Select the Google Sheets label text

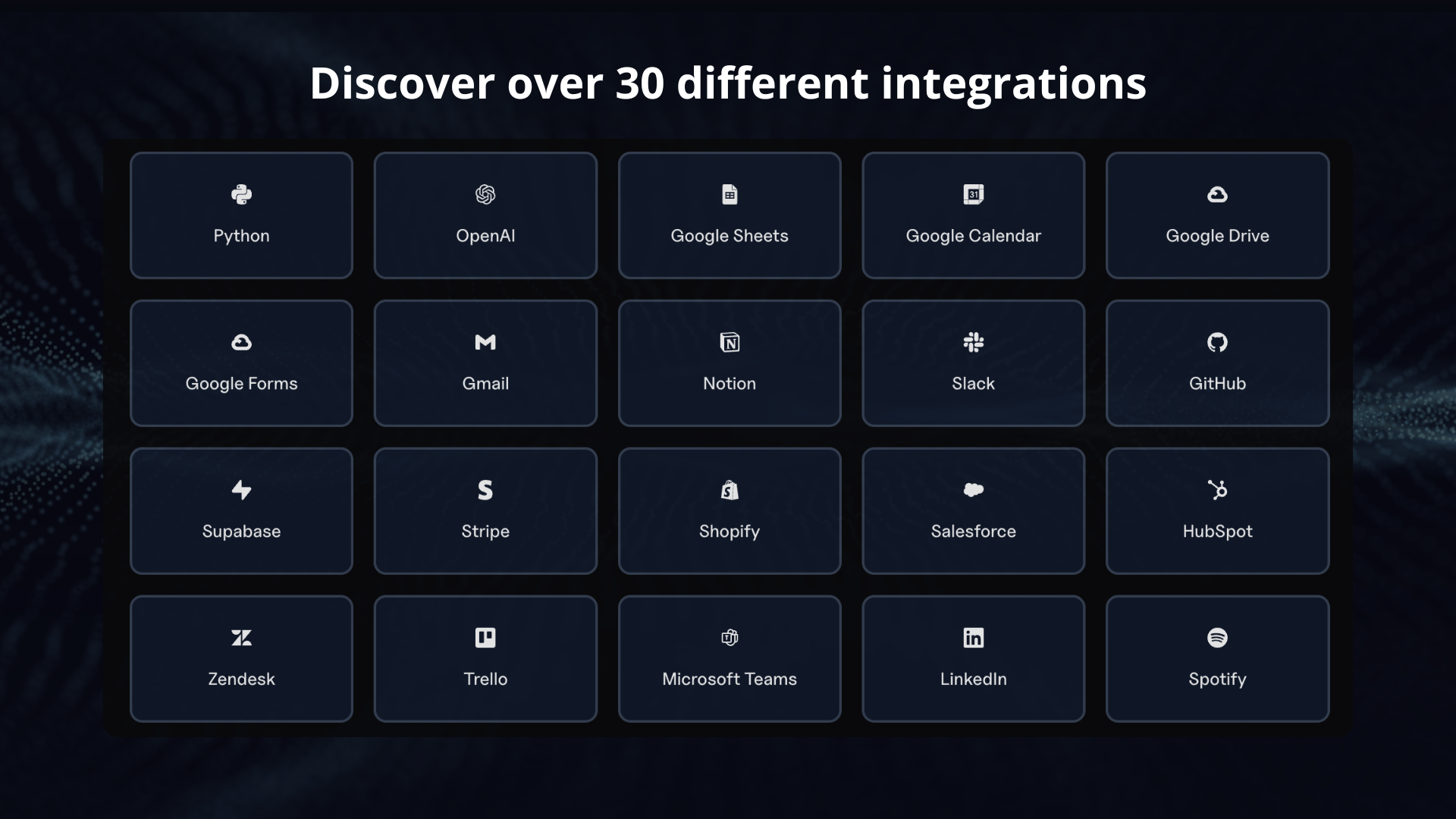click(x=730, y=236)
